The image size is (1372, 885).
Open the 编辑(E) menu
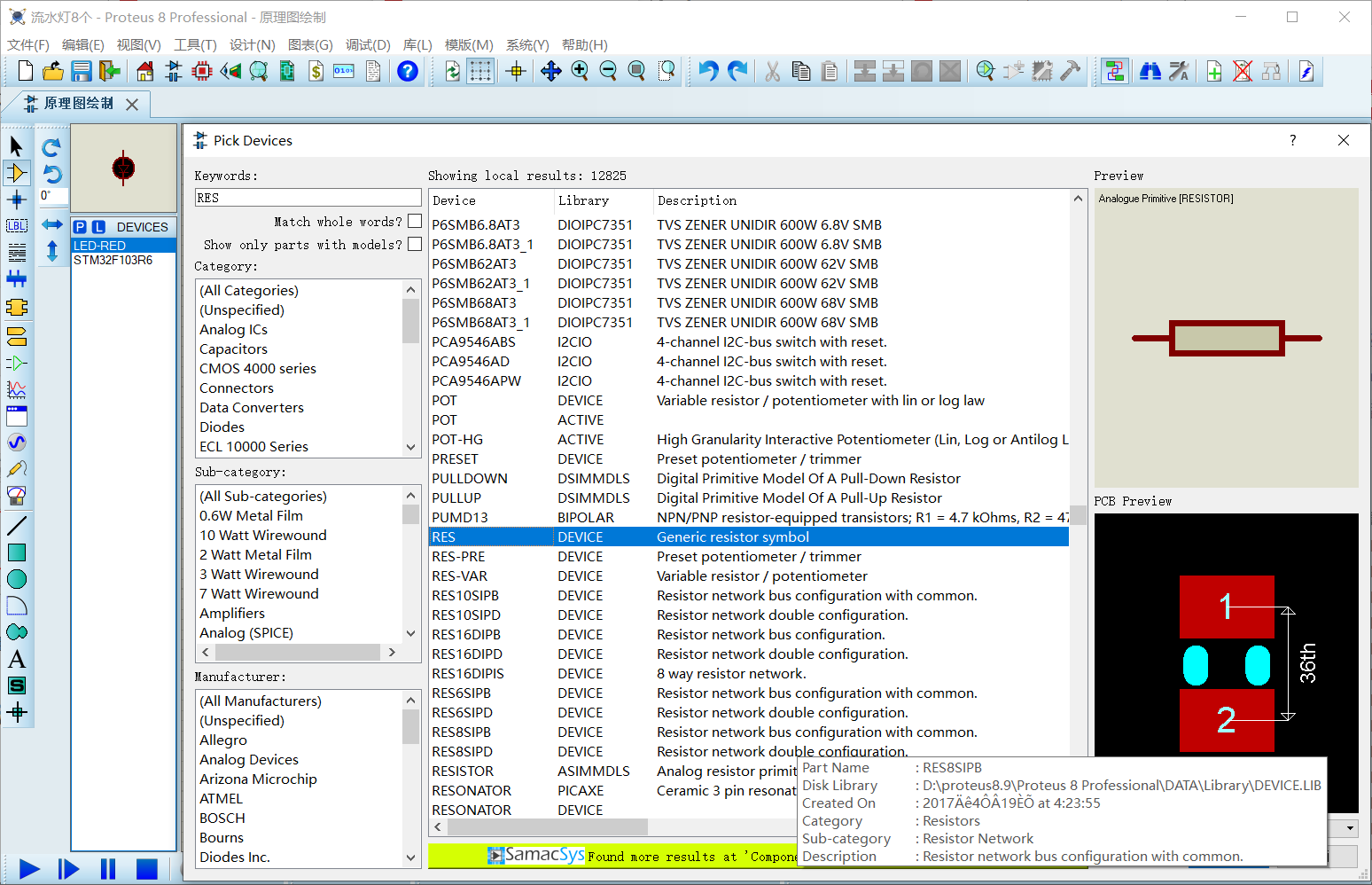[82, 44]
